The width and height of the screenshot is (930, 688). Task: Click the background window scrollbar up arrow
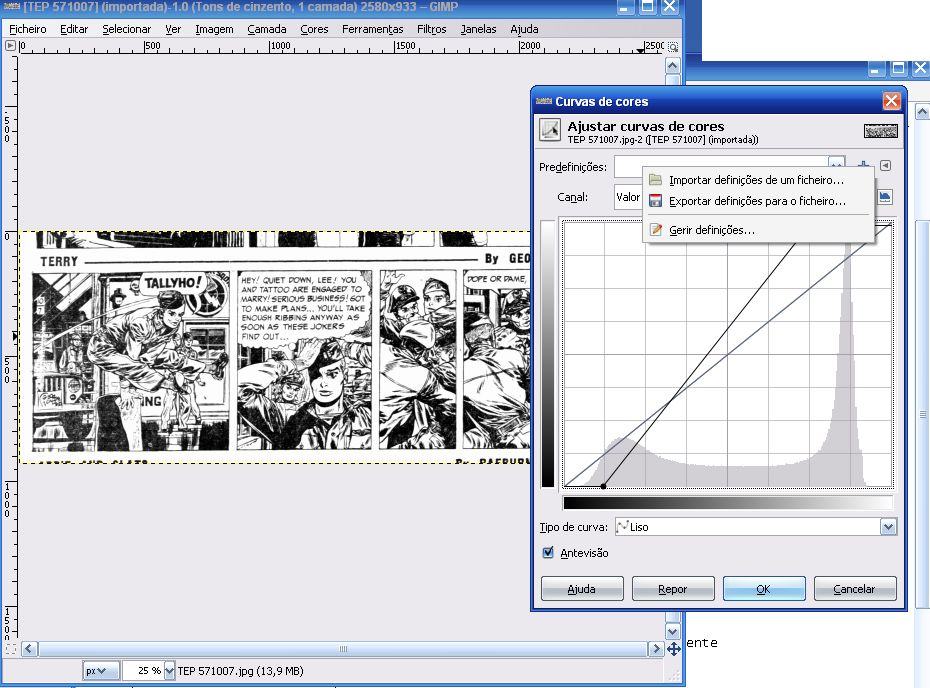922,112
